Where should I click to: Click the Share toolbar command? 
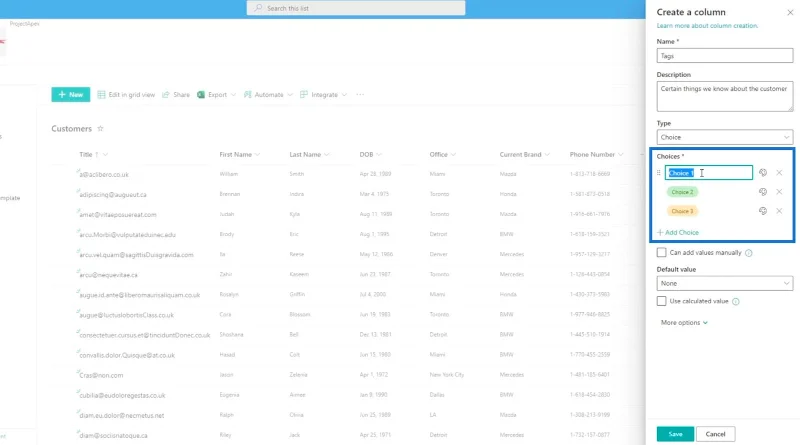[176, 94]
